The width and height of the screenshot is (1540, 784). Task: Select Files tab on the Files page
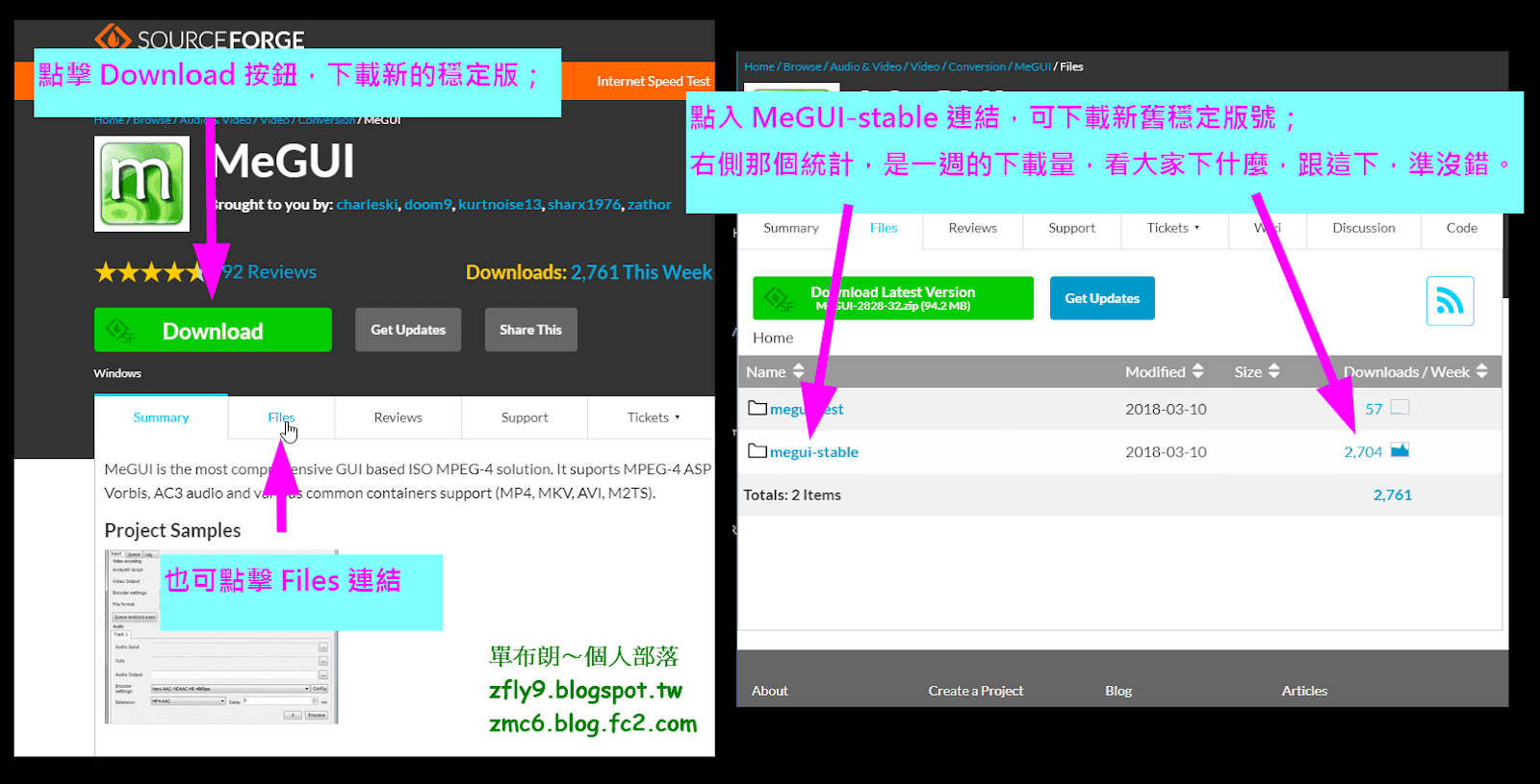click(884, 228)
